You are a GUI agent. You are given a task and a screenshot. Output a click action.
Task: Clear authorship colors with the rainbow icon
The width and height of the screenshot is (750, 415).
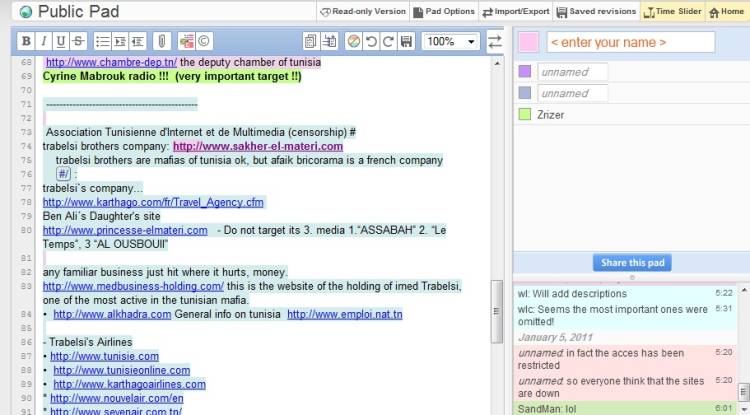[x=353, y=42]
